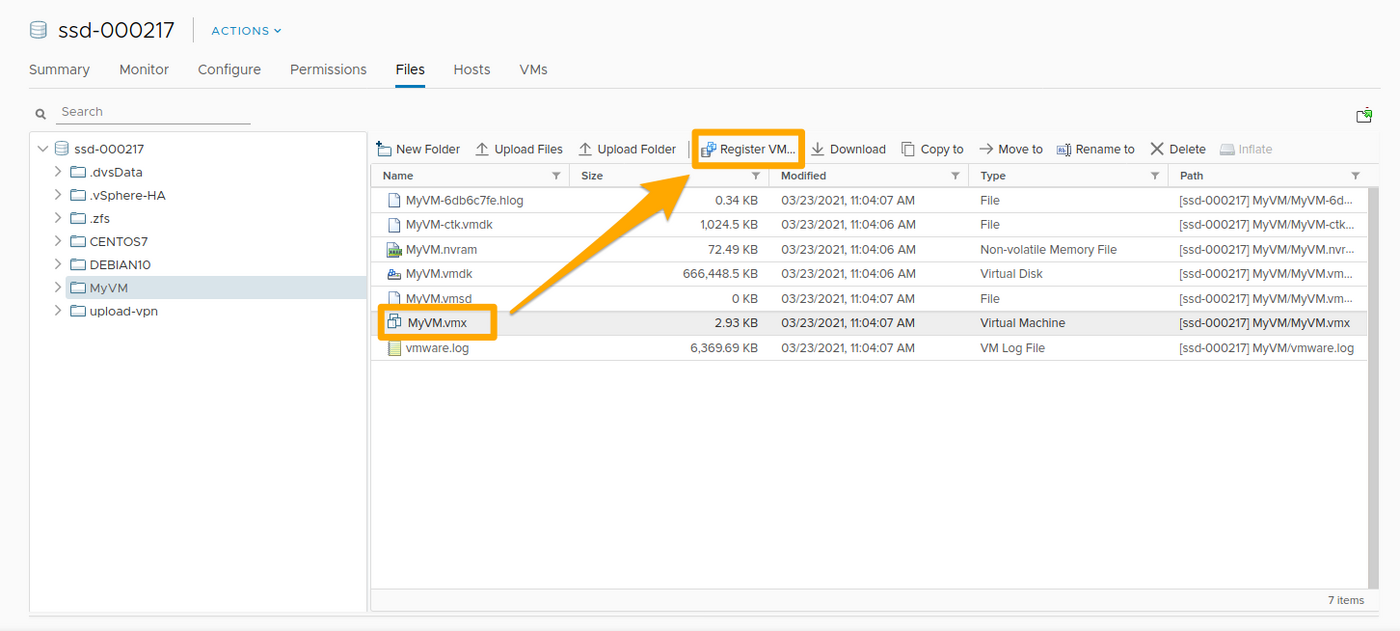
Task: Select the New Folder icon
Action: 384,148
